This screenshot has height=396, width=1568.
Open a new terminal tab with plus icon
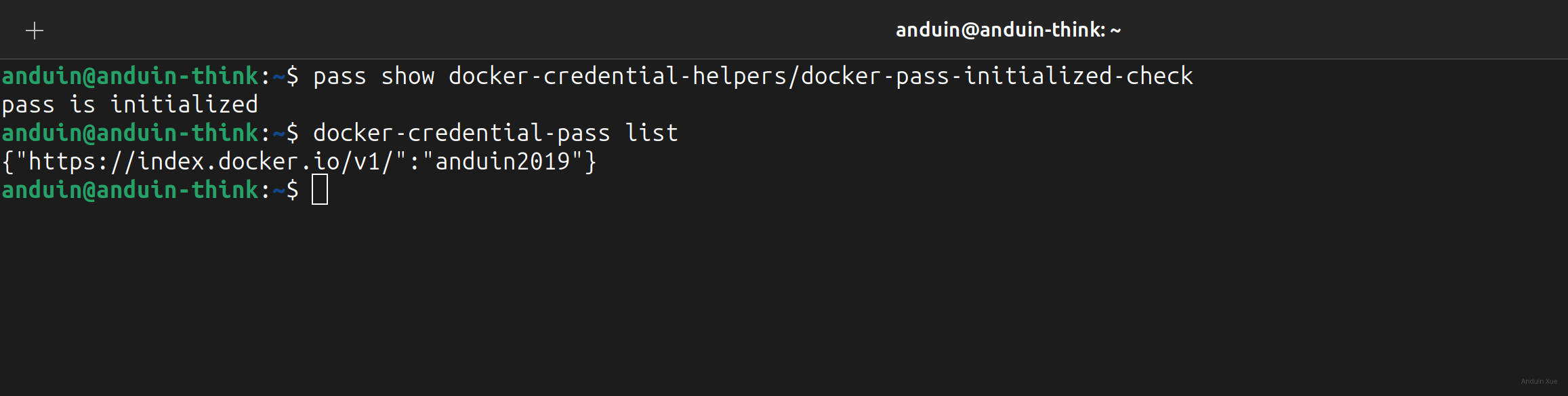[x=35, y=31]
